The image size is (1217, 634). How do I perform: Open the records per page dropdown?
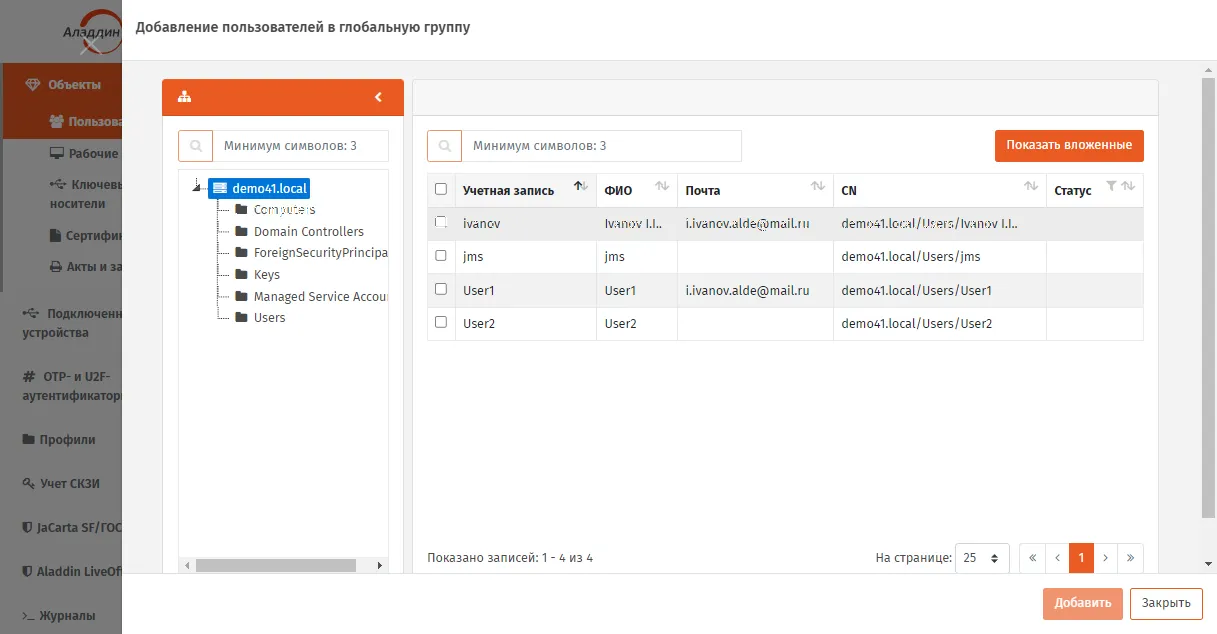pos(982,558)
